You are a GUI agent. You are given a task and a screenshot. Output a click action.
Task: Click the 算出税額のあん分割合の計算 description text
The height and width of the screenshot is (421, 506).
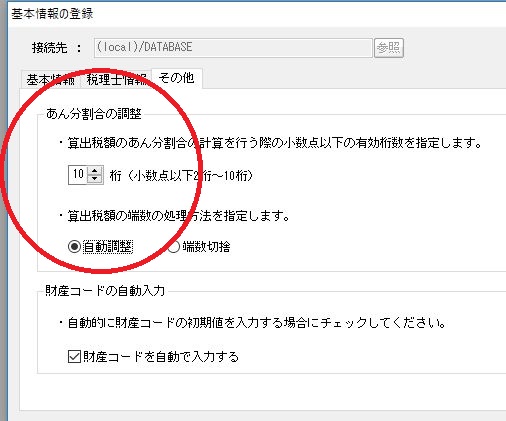coord(275,143)
